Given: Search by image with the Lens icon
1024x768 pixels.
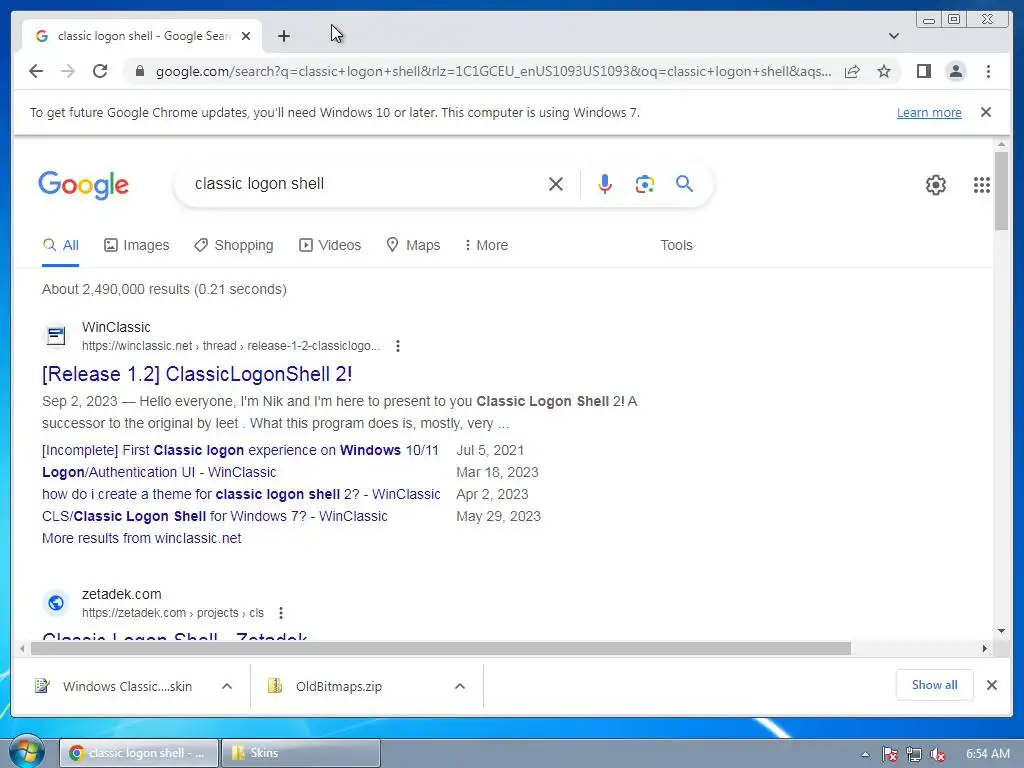Looking at the screenshot, I should pos(645,184).
